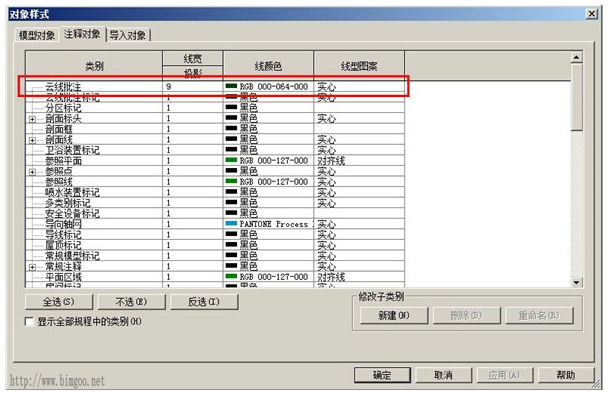This screenshot has height=395, width=611.
Task: Click the 线型图案 column header
Action: [359, 66]
